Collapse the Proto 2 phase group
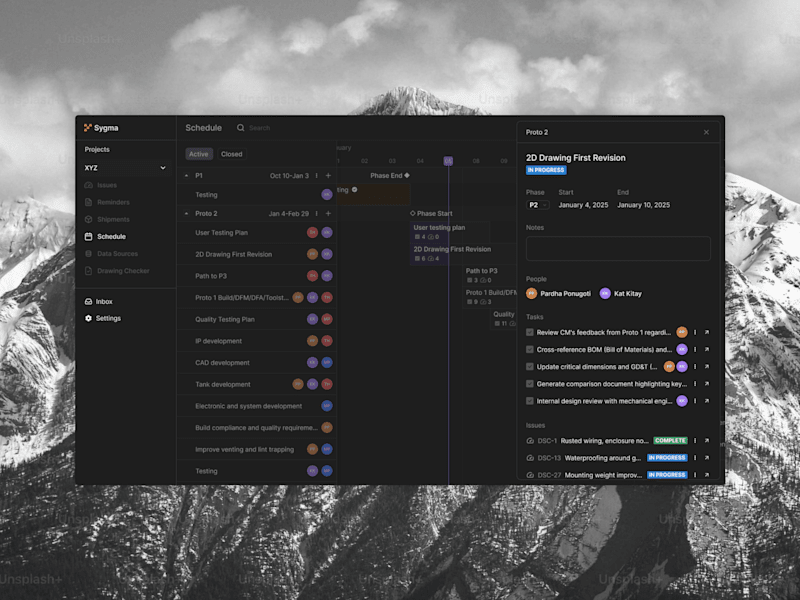Viewport: 800px width, 600px height. [186, 214]
